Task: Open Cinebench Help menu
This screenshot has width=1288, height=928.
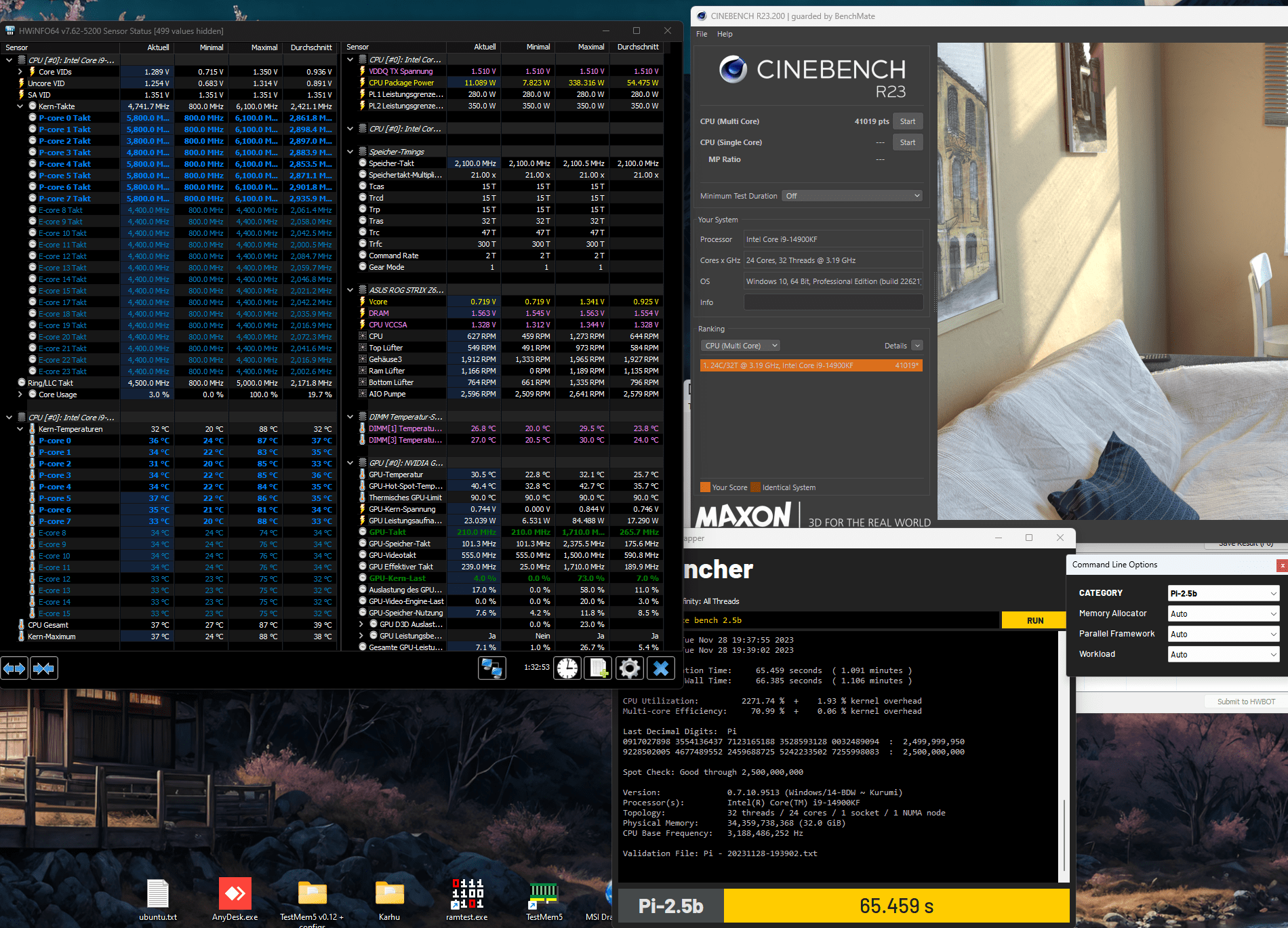Action: tap(725, 34)
